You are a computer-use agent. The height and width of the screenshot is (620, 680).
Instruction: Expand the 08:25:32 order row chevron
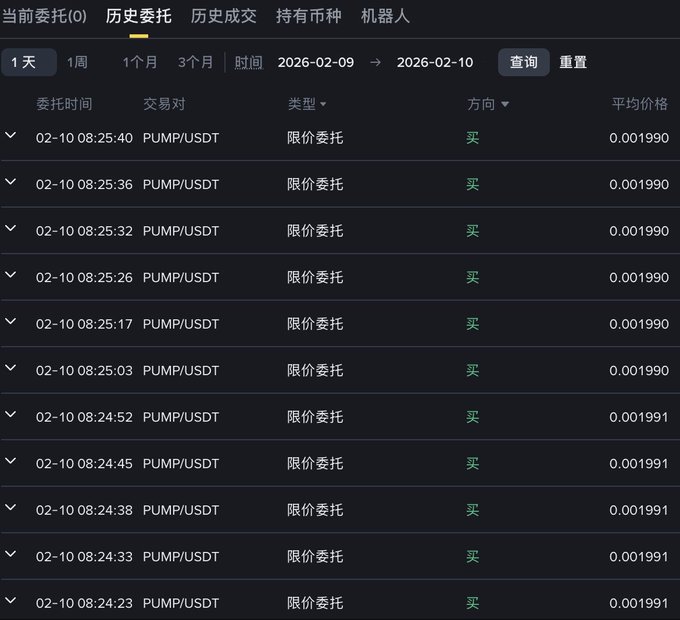click(11, 229)
